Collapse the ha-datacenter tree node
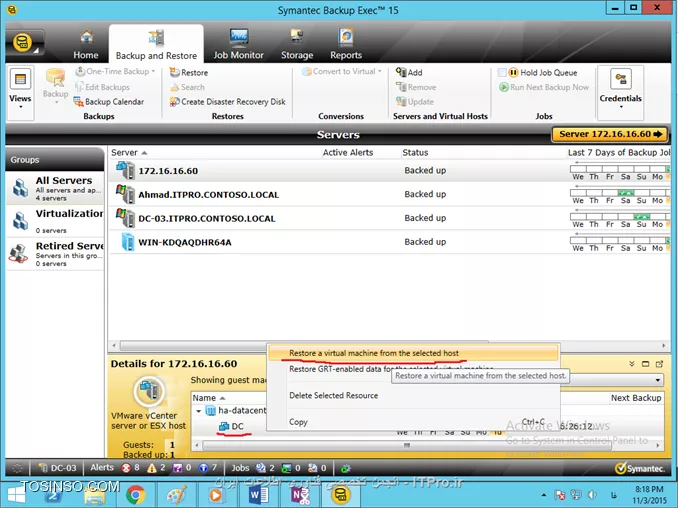678x508 pixels. tap(198, 411)
